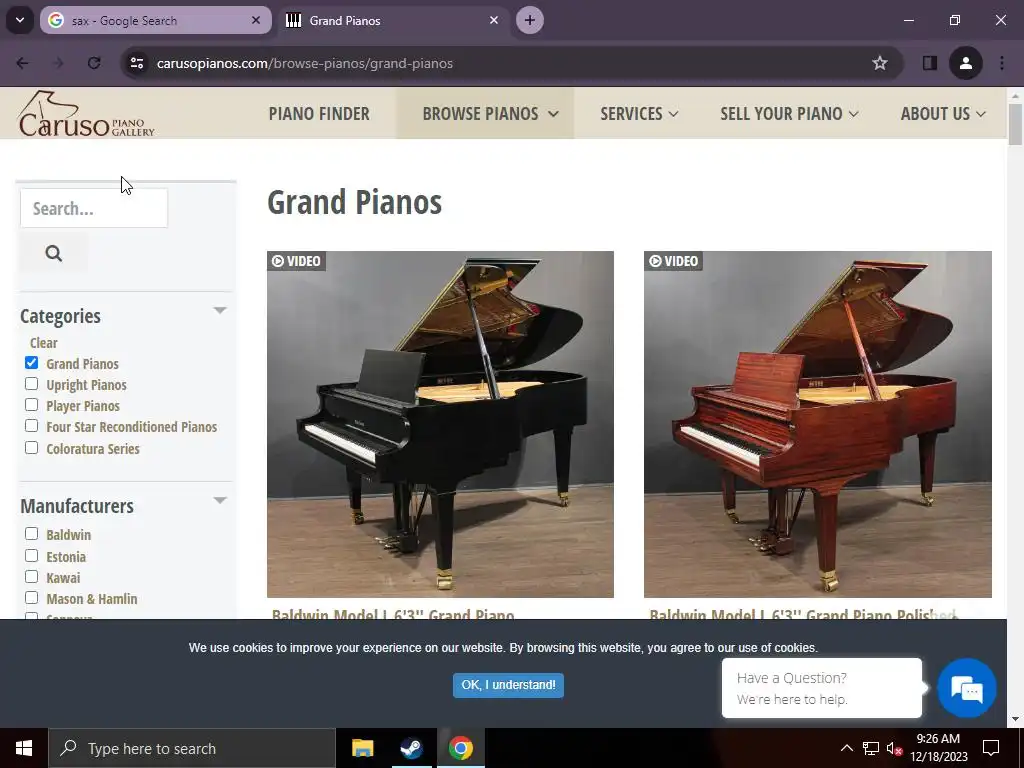The image size is (1024, 768).
Task: Open the Chrome profile avatar
Action: (x=966, y=63)
